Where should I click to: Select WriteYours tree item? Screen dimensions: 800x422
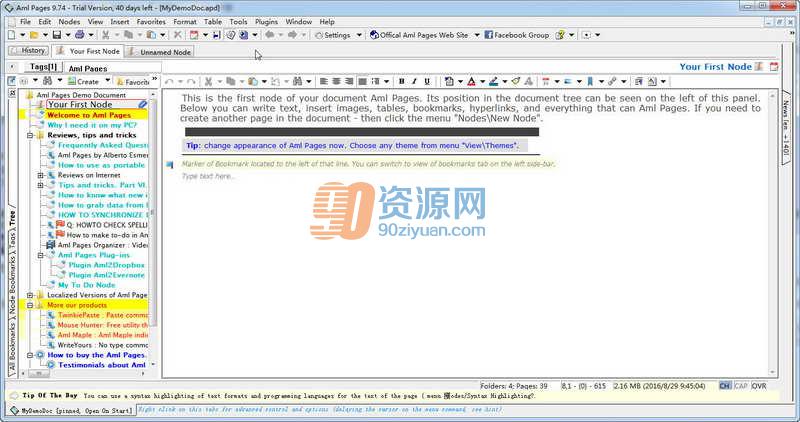[x=103, y=345]
